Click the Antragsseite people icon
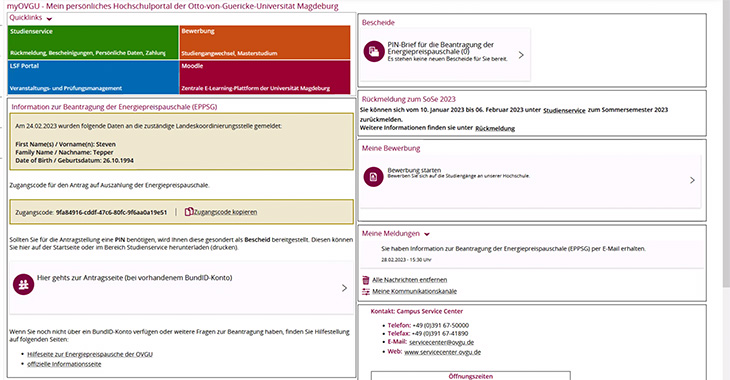Screen dimensions: 730x380 [x=23, y=284]
